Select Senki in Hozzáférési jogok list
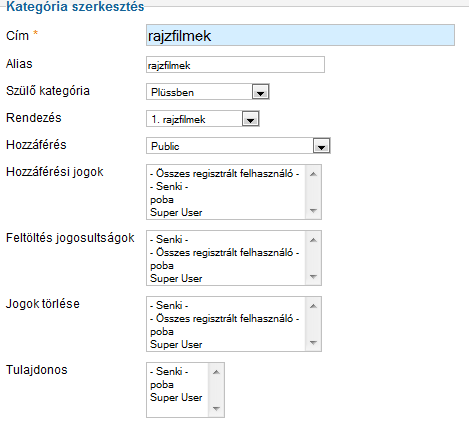469x423 pixels. [169, 186]
